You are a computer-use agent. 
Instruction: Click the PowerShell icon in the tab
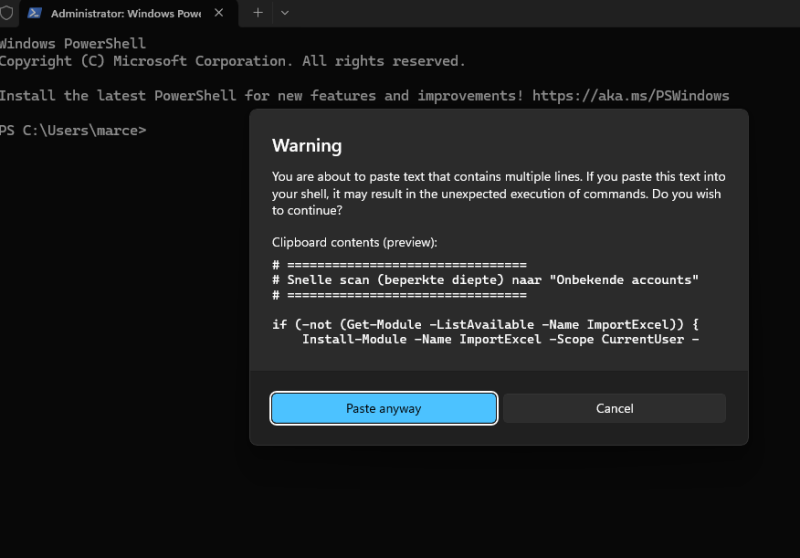(x=34, y=13)
